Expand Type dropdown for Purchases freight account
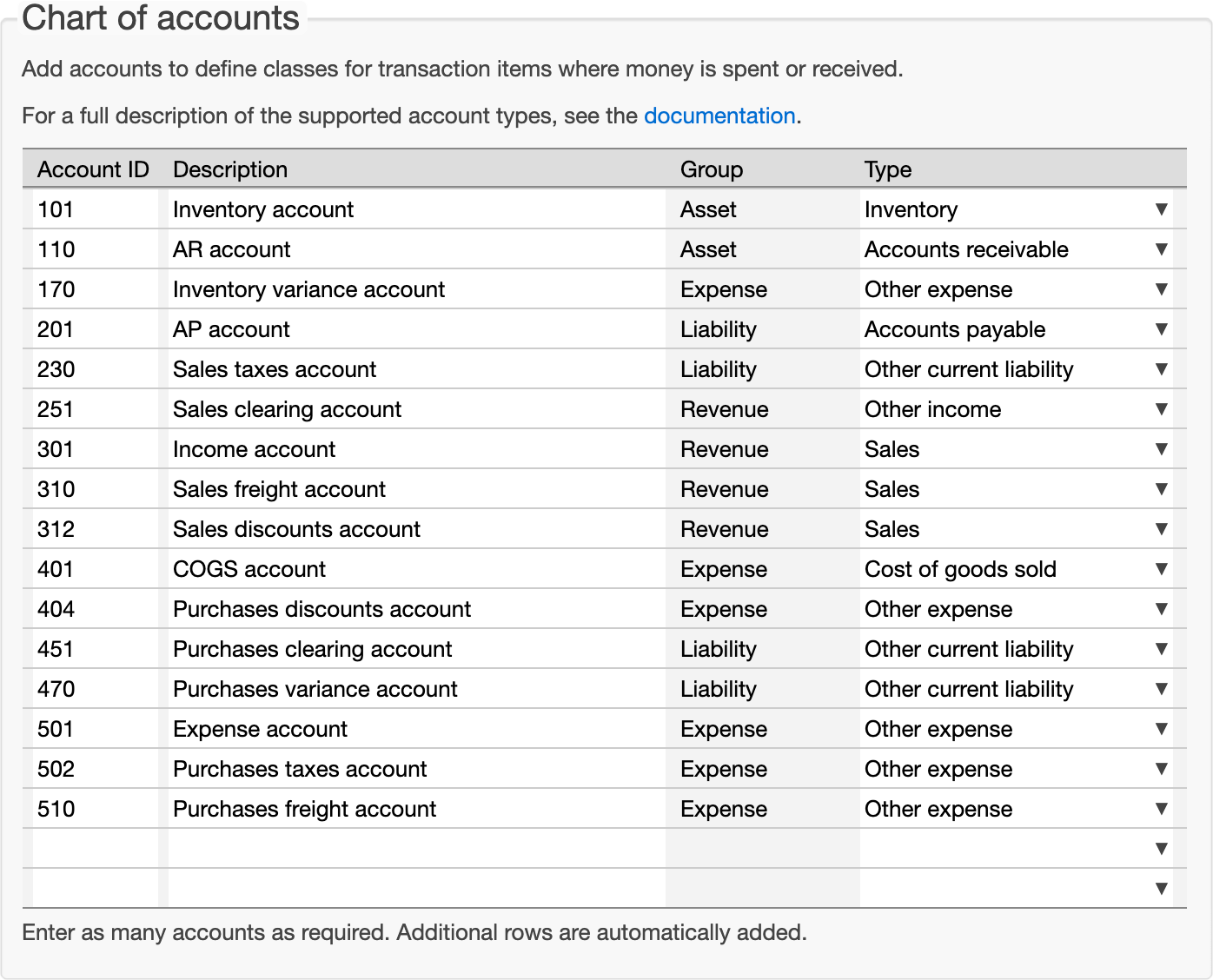The image size is (1213, 980). click(1015, 809)
